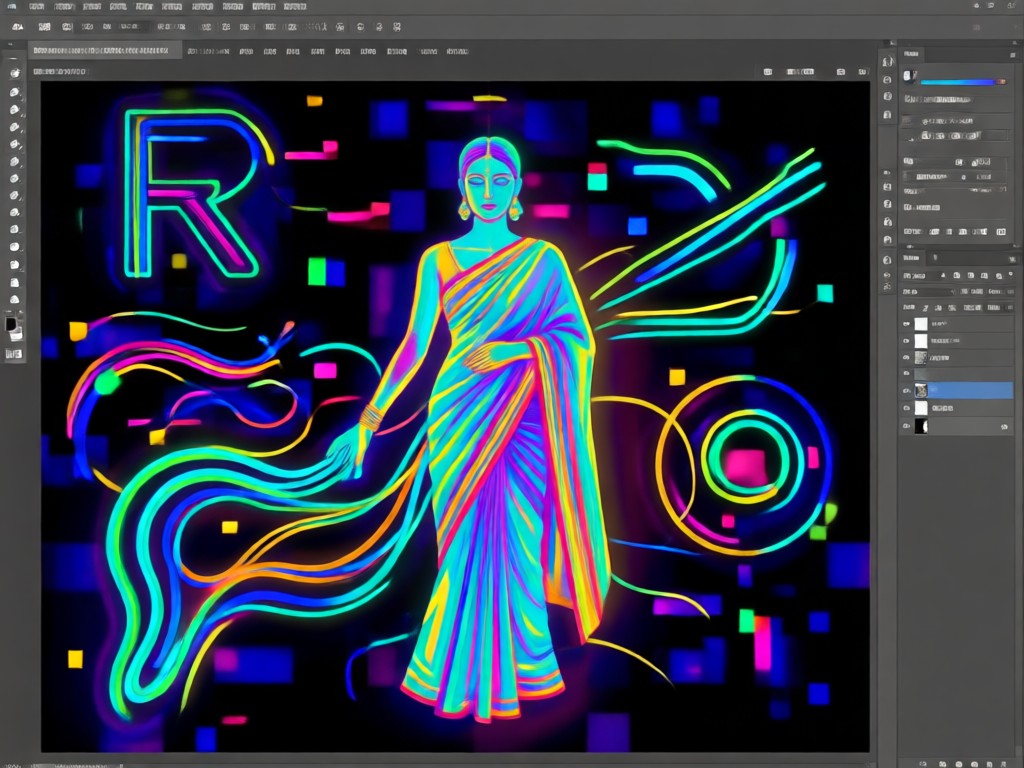Viewport: 1024px width, 768px height.
Task: Toggle visibility of the third layer with textured thumbnail
Action: 906,358
